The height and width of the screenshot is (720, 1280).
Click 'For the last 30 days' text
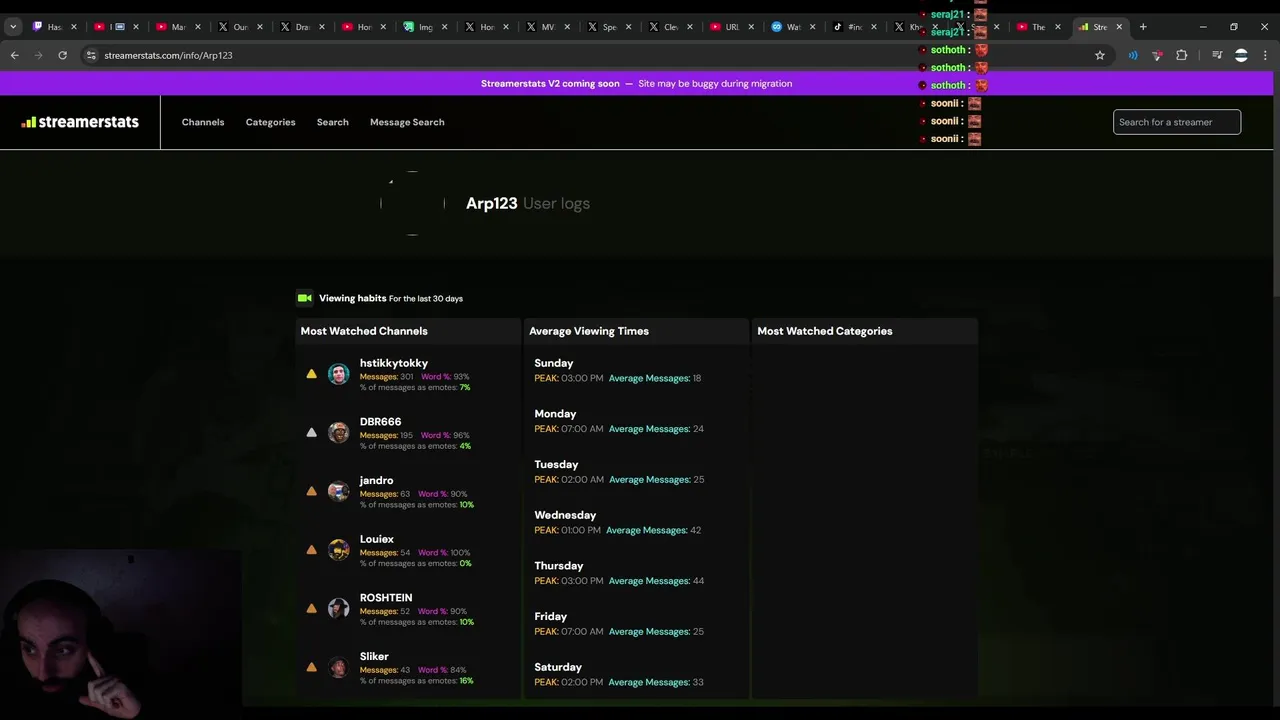(x=426, y=299)
